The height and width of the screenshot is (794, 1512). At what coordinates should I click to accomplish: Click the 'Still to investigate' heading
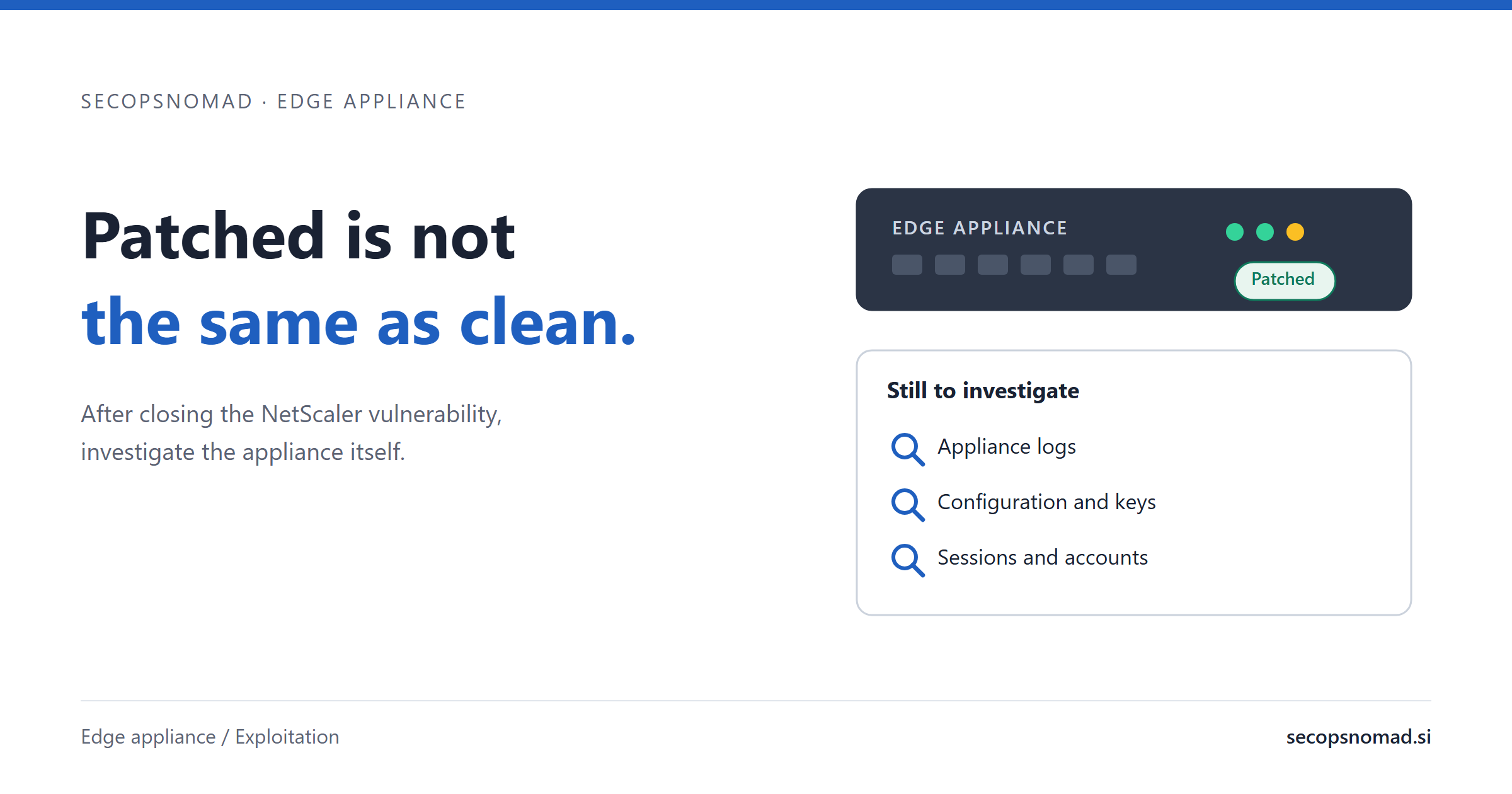coord(983,391)
